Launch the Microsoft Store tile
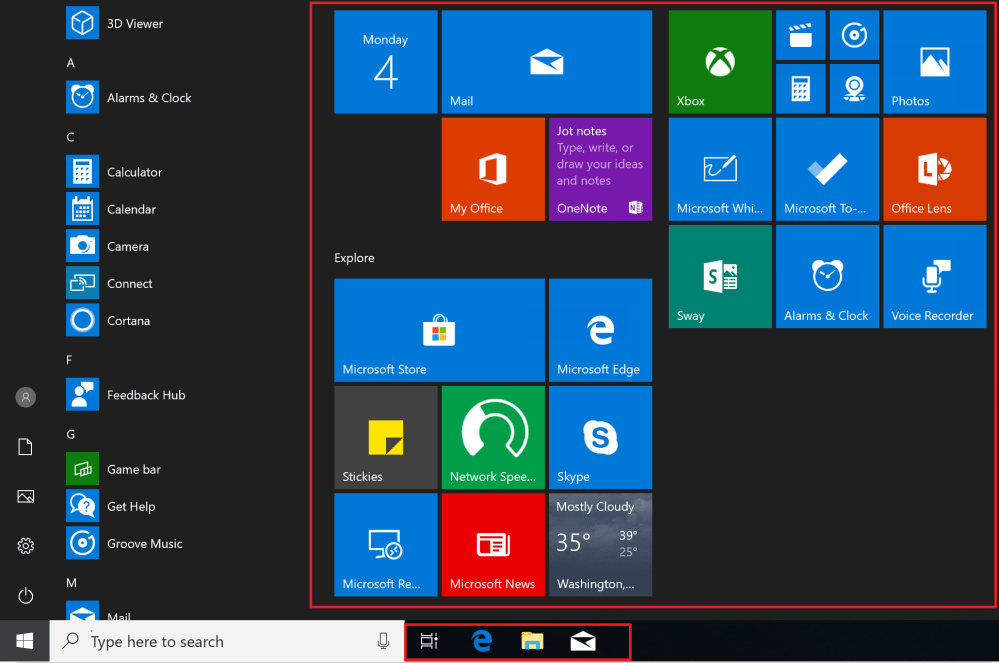999x663 pixels. (439, 330)
